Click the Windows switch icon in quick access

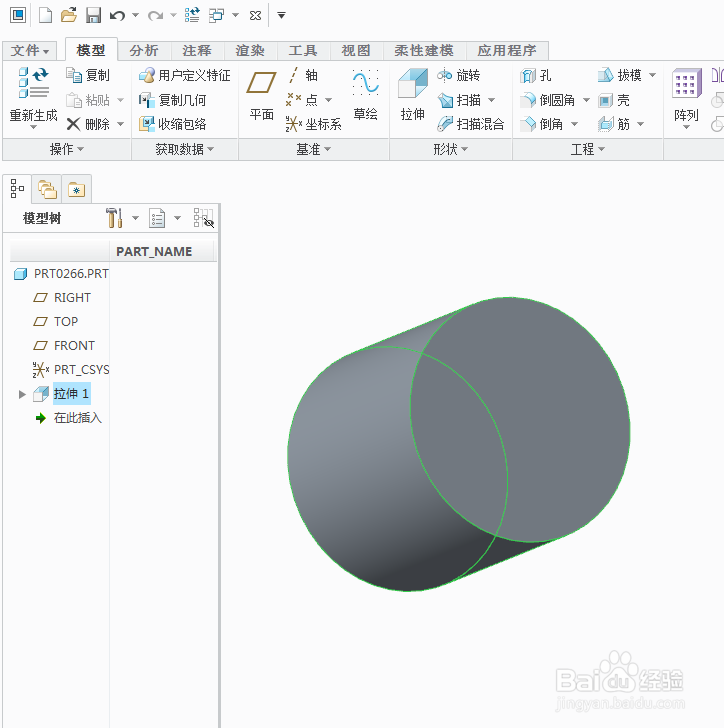216,15
